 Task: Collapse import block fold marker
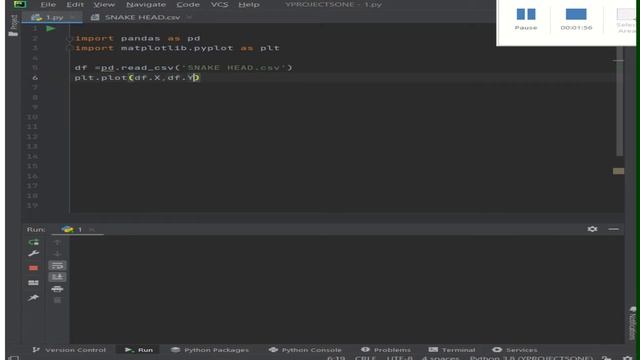tap(69, 39)
